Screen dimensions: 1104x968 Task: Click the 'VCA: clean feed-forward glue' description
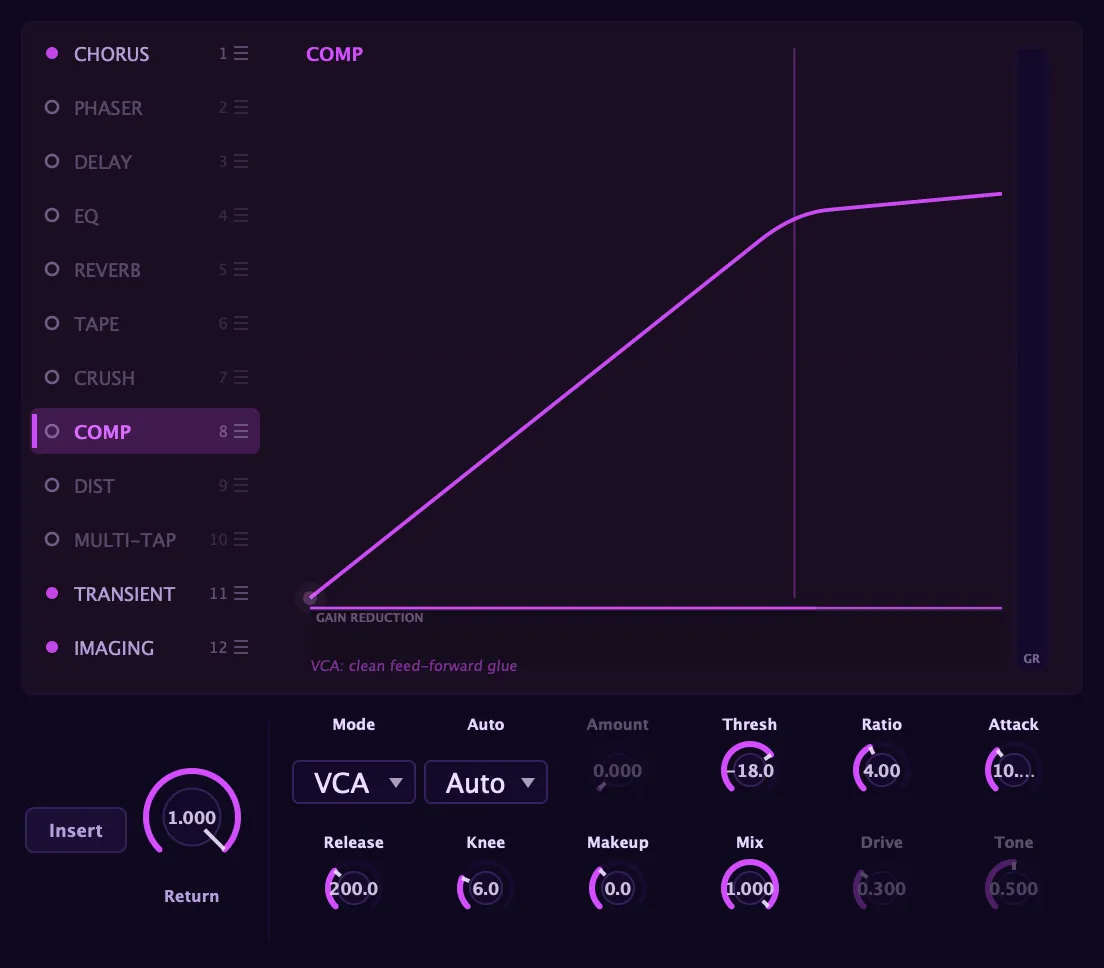coord(414,666)
